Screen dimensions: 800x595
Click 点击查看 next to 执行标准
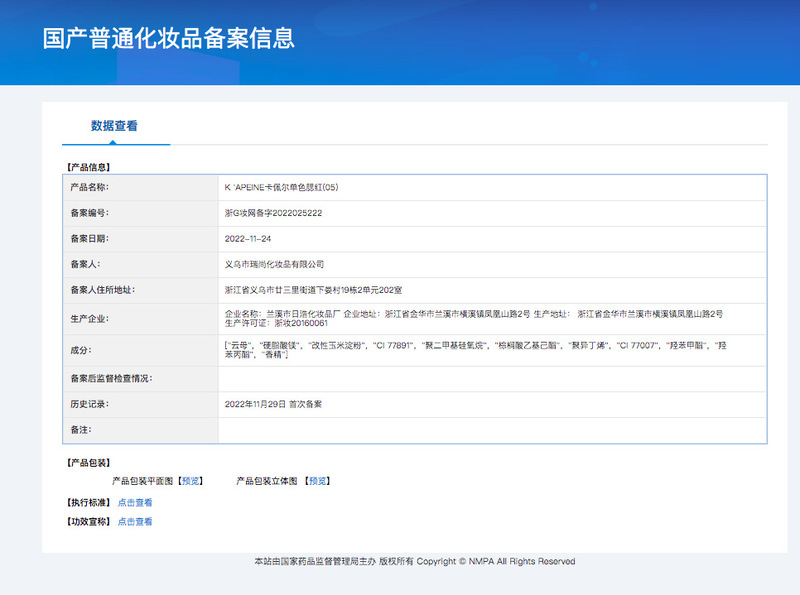(135, 502)
